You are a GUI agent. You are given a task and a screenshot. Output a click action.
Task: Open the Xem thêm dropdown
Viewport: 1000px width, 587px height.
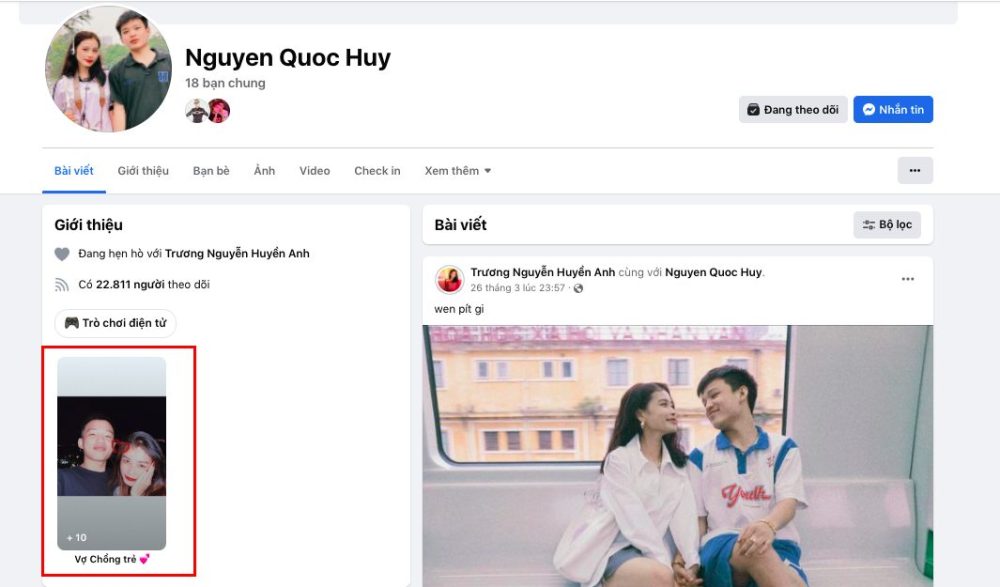[x=458, y=170]
